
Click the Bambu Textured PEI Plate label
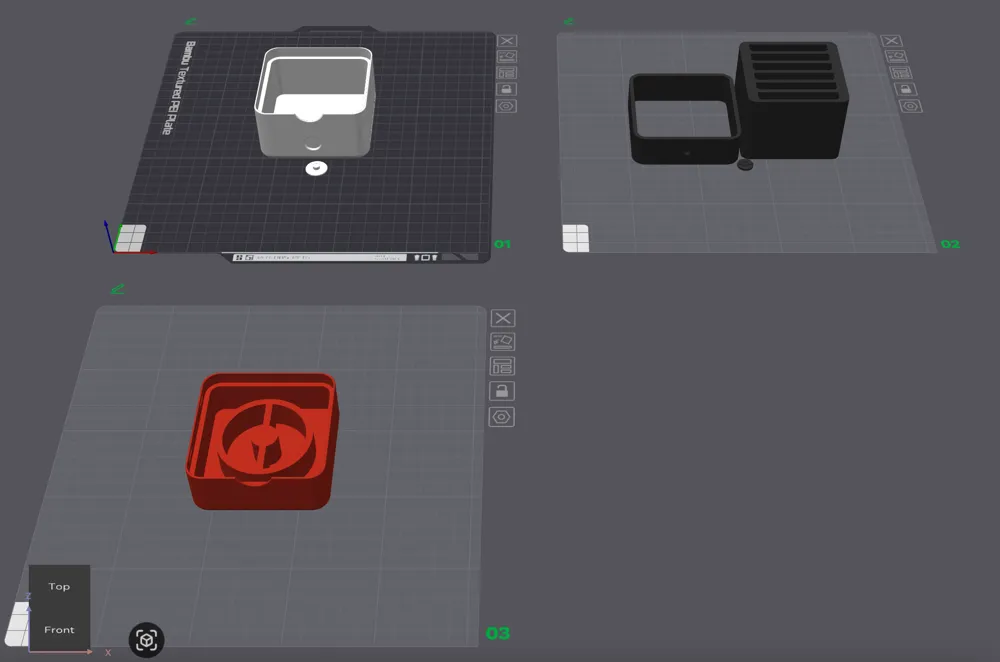point(178,88)
